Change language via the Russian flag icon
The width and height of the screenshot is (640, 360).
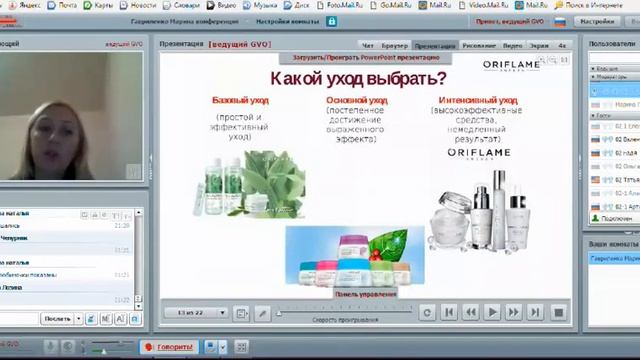point(560,22)
